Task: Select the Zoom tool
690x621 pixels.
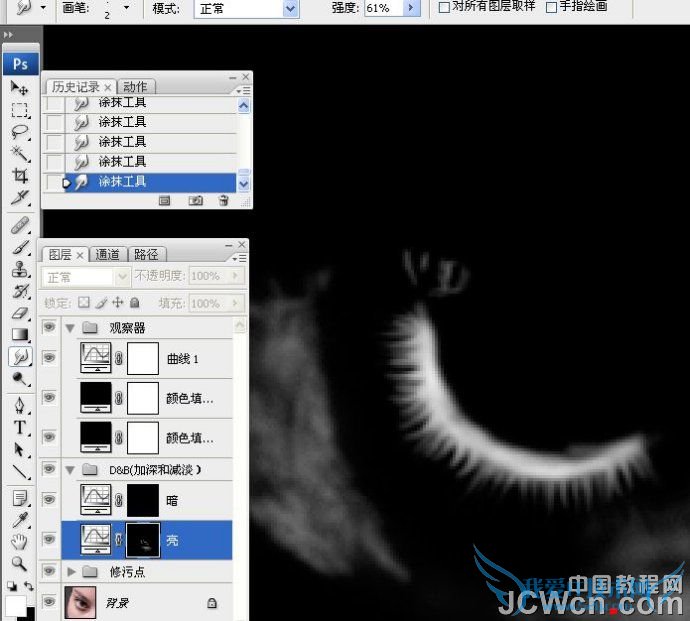Action: (x=19, y=564)
